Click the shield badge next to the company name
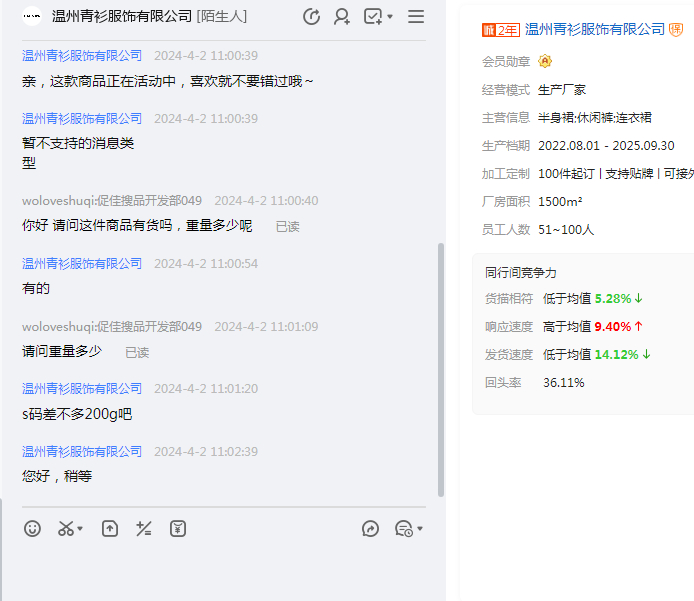The image size is (694, 601). click(x=675, y=30)
